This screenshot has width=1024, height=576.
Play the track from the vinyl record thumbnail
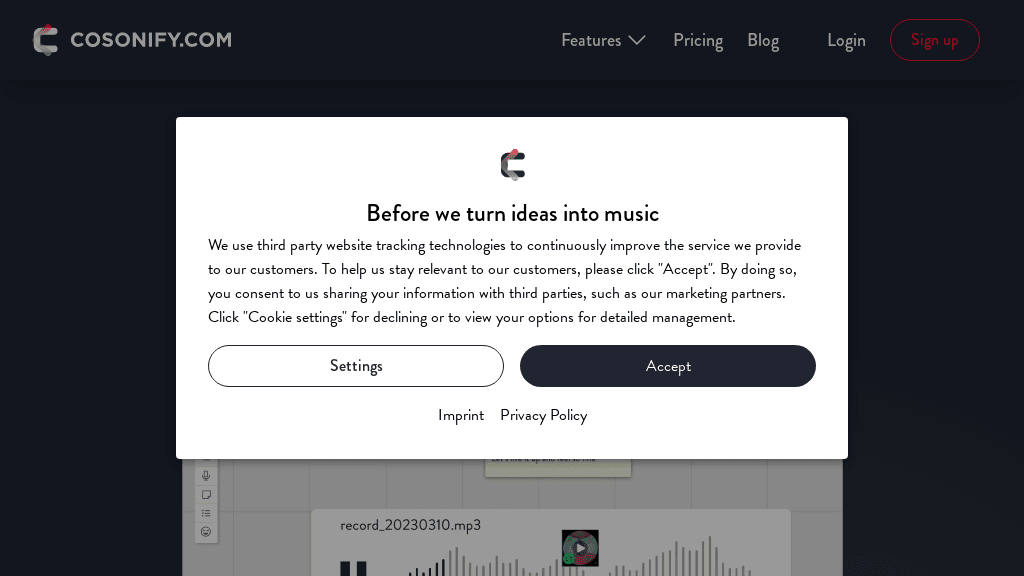pos(580,548)
